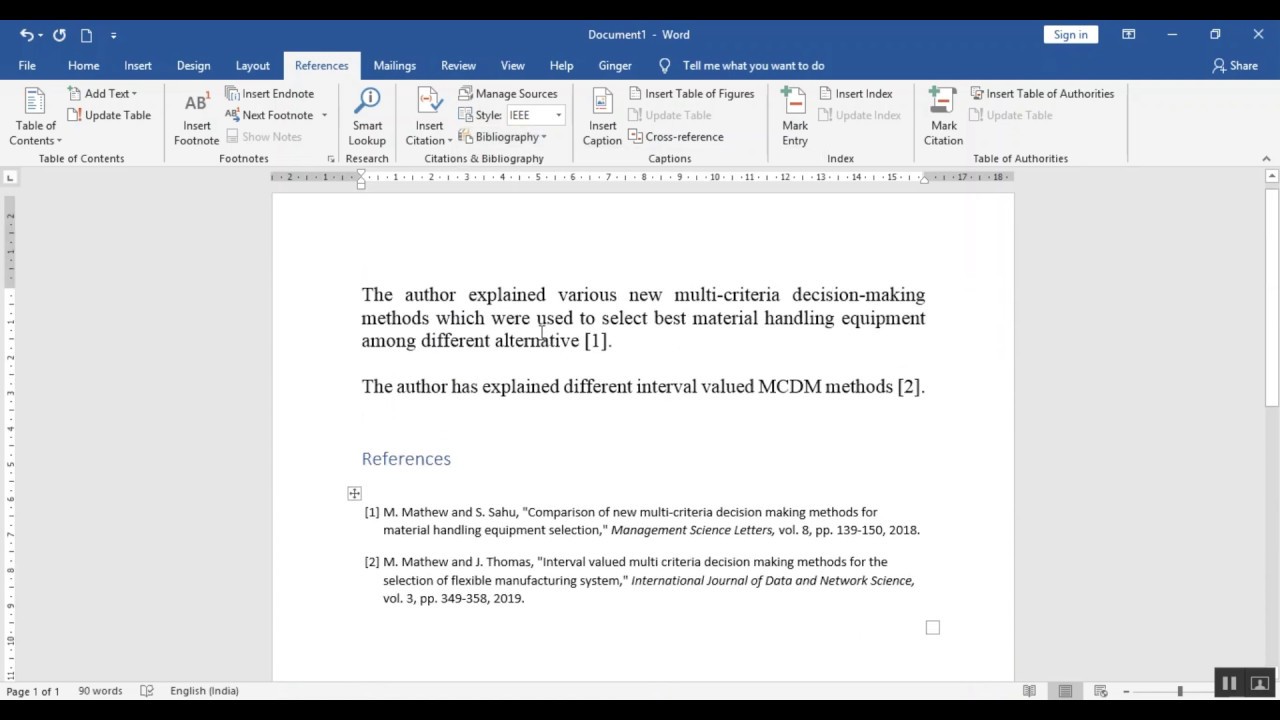Click Page 1 of 1 in status bar
This screenshot has width=1280, height=720.
[33, 691]
